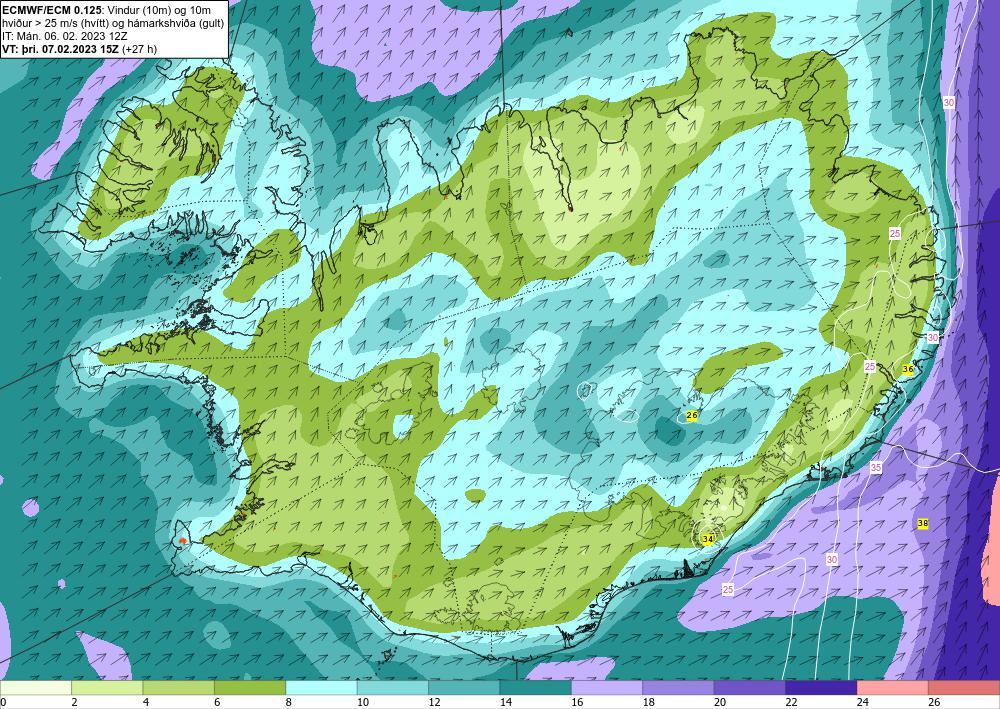Click the legend value 10
The height and width of the screenshot is (709, 1000).
(x=363, y=702)
